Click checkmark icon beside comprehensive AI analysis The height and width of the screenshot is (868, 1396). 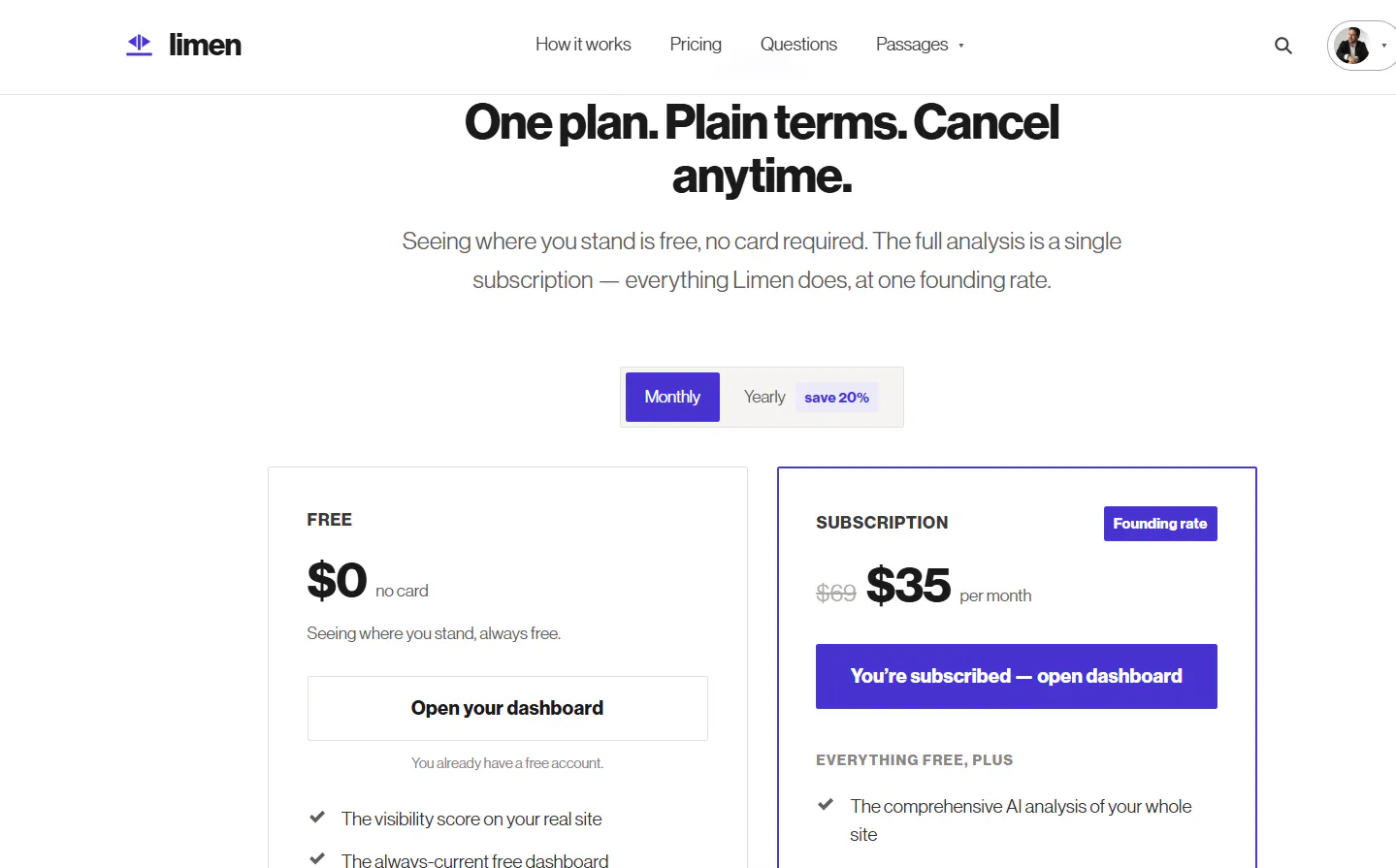(x=826, y=804)
